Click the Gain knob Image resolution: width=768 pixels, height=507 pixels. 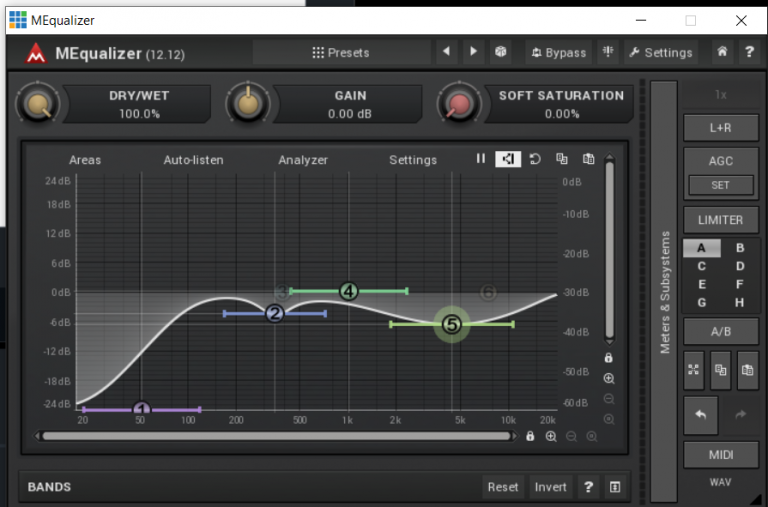pyautogui.click(x=248, y=104)
